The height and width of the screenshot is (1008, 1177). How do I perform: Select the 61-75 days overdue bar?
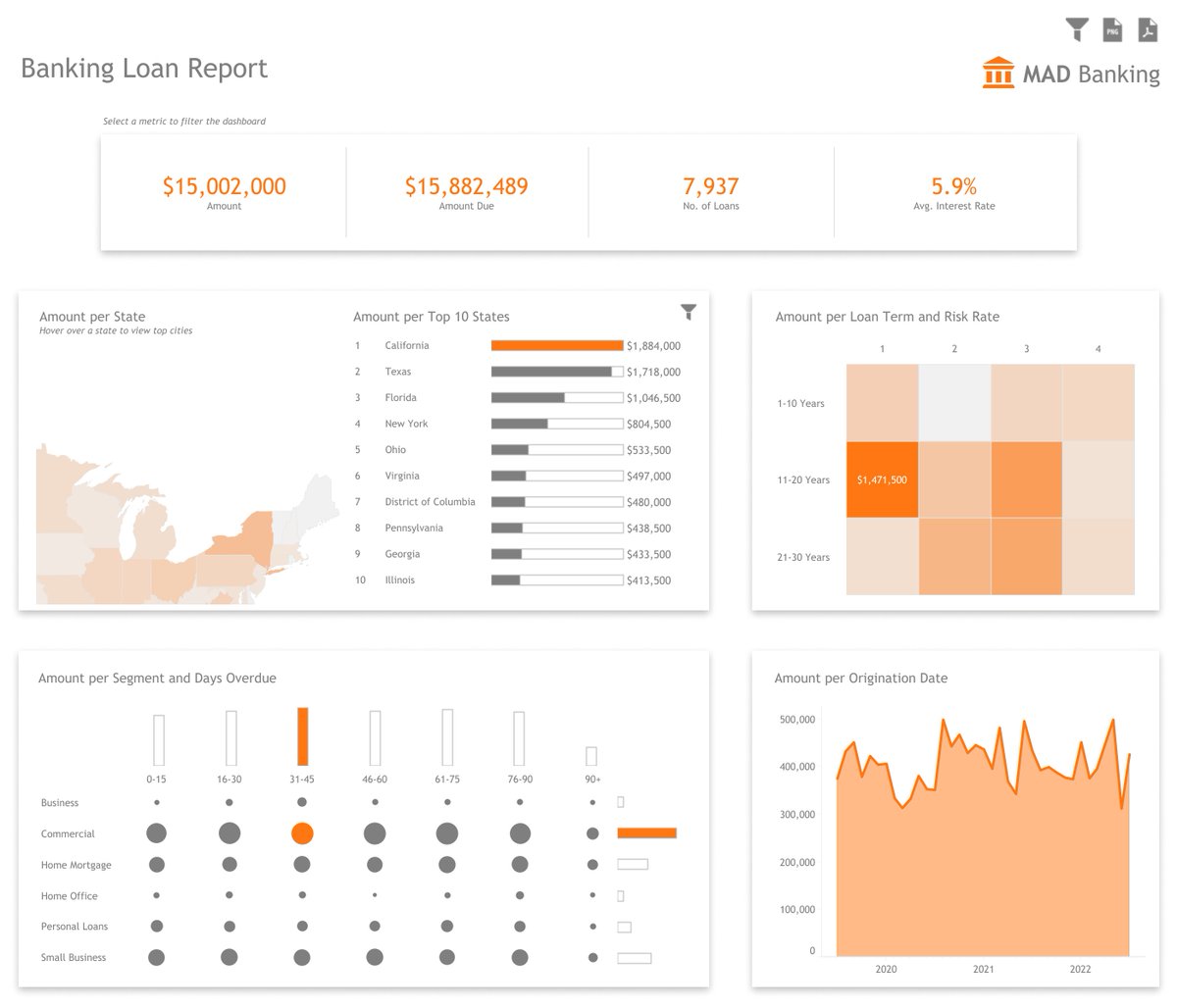447,737
